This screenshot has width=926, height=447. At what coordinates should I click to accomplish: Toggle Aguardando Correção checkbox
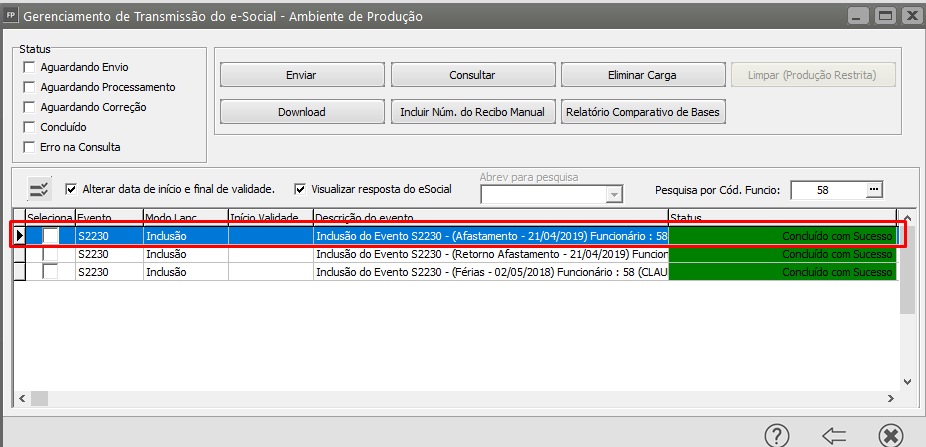click(29, 107)
